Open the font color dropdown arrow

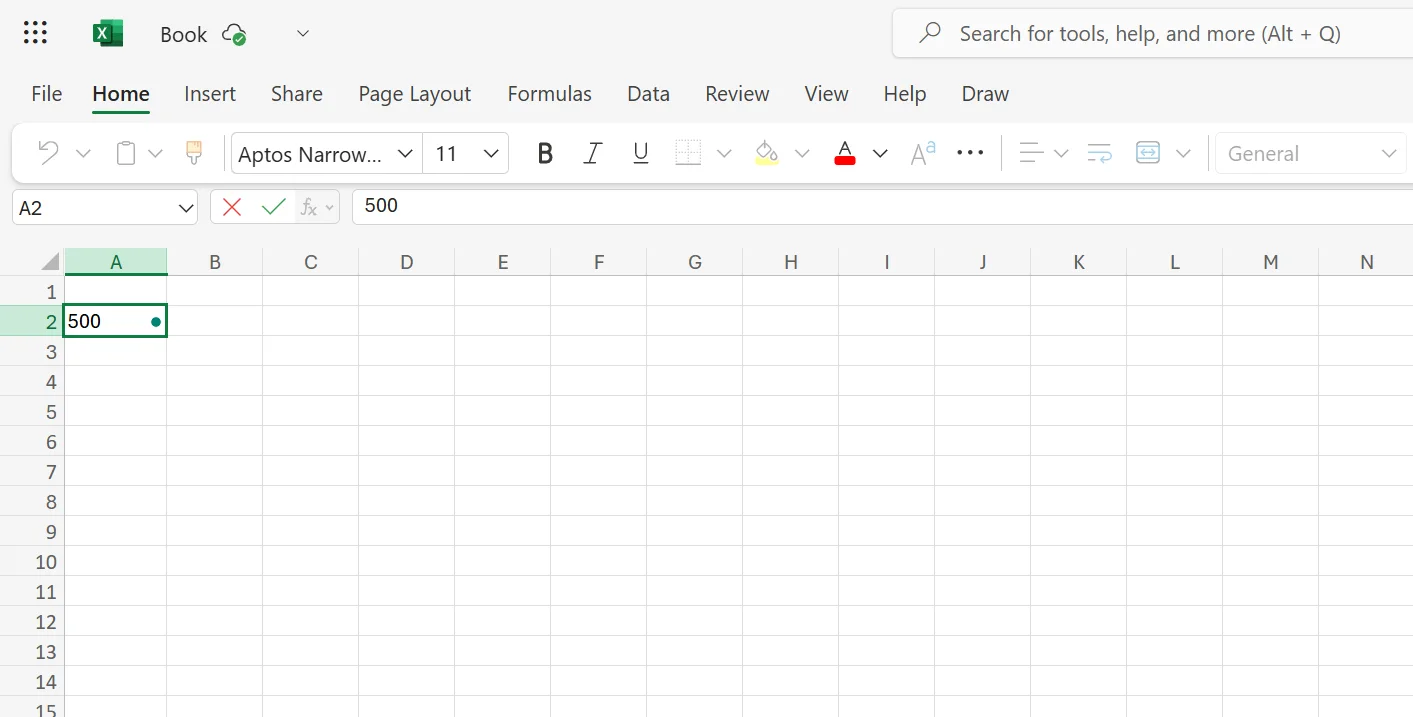coord(879,153)
